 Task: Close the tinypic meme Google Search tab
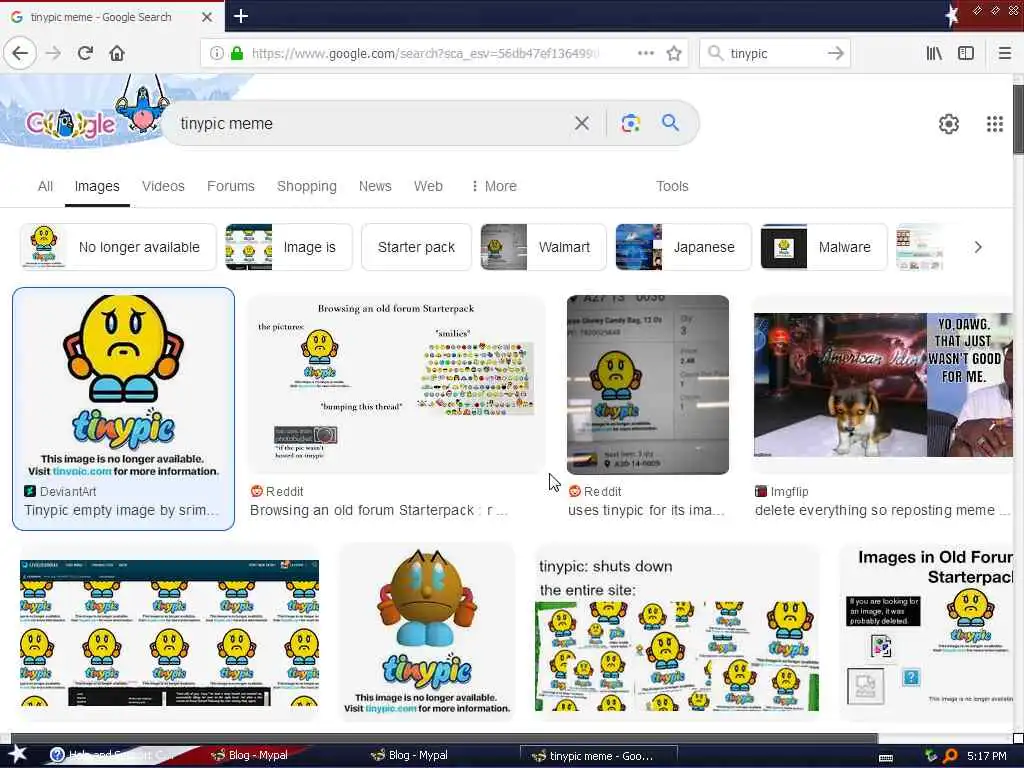206,17
